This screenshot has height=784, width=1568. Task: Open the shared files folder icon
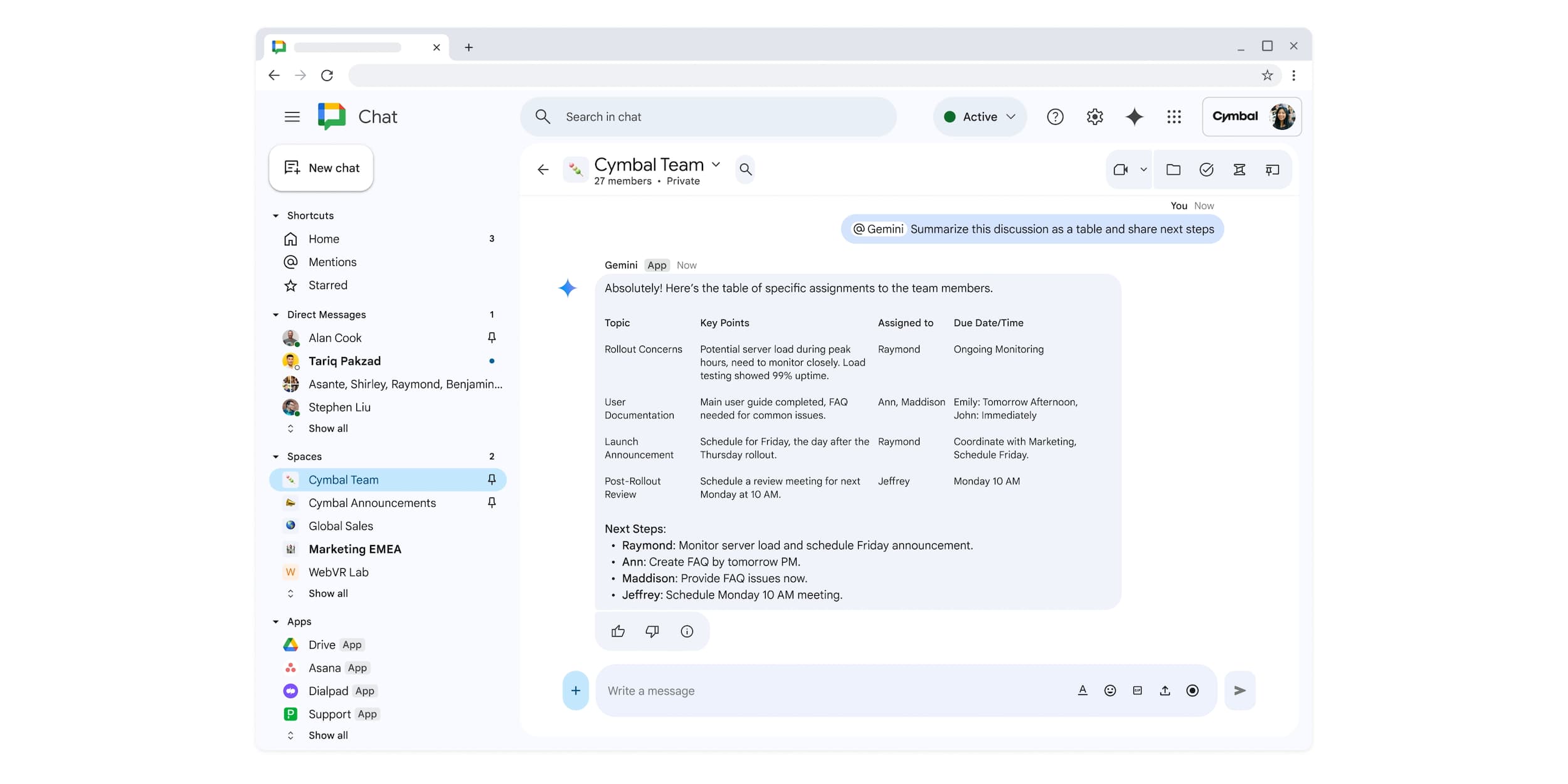[x=1173, y=169]
